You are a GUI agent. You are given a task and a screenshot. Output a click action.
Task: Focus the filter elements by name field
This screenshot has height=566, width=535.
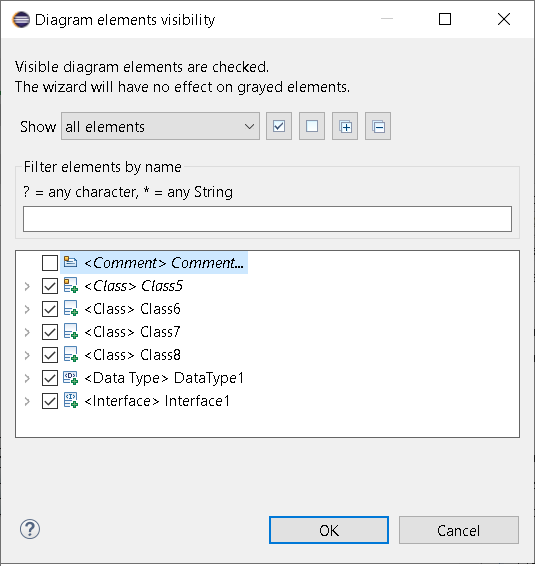point(268,219)
